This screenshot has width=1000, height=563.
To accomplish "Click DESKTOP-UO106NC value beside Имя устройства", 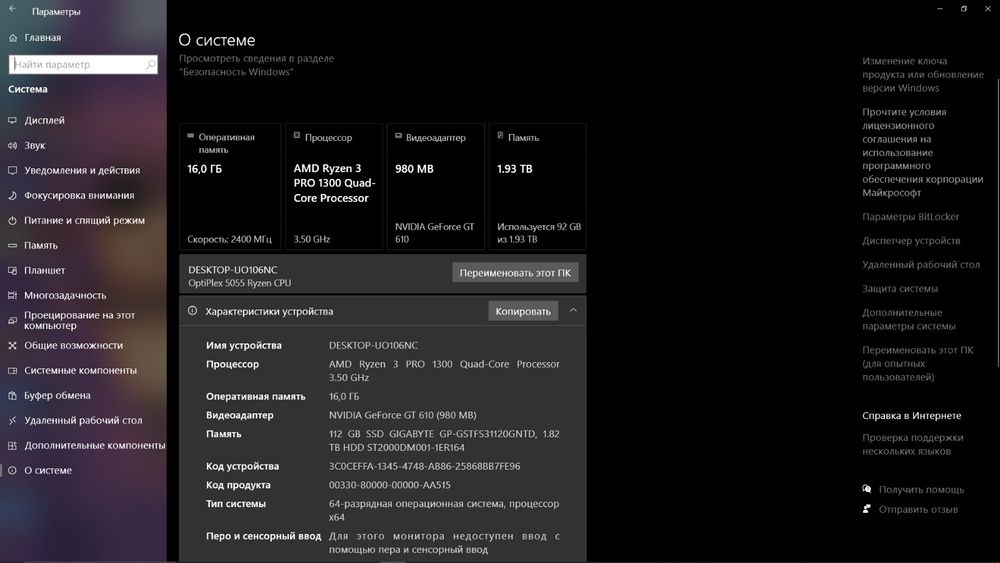I will [373, 346].
